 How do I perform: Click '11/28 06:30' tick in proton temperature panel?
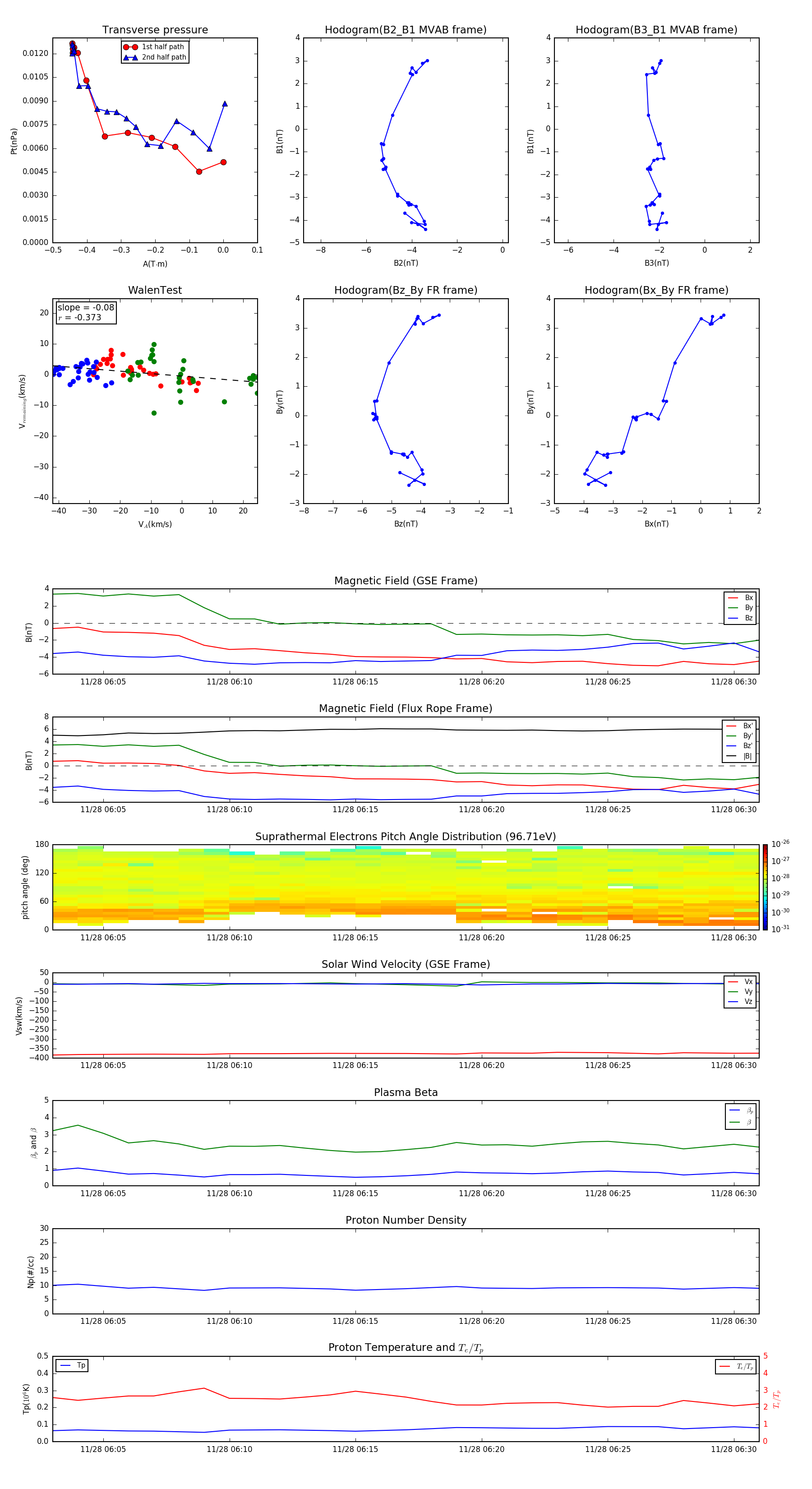[x=734, y=1449]
